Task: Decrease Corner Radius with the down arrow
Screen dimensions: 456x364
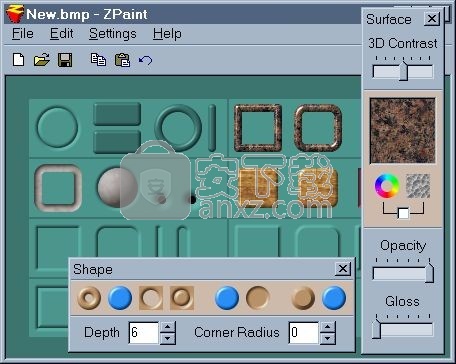Action: click(328, 338)
